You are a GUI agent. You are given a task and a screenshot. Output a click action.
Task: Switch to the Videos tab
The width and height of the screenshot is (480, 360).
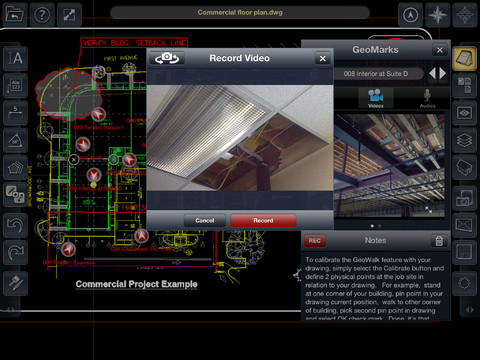[x=376, y=98]
